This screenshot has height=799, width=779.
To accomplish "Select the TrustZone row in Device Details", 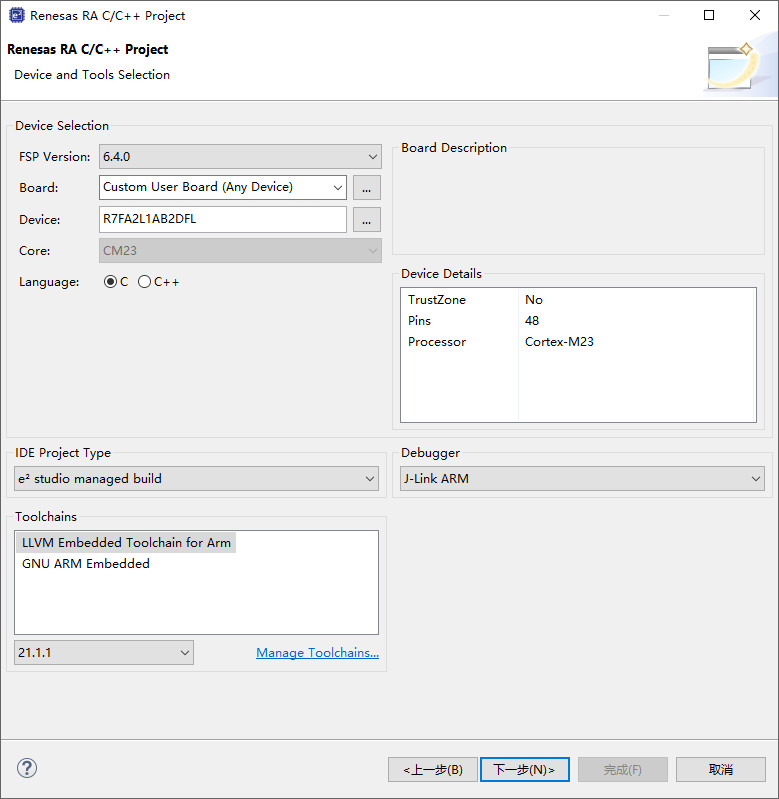I will click(x=578, y=300).
